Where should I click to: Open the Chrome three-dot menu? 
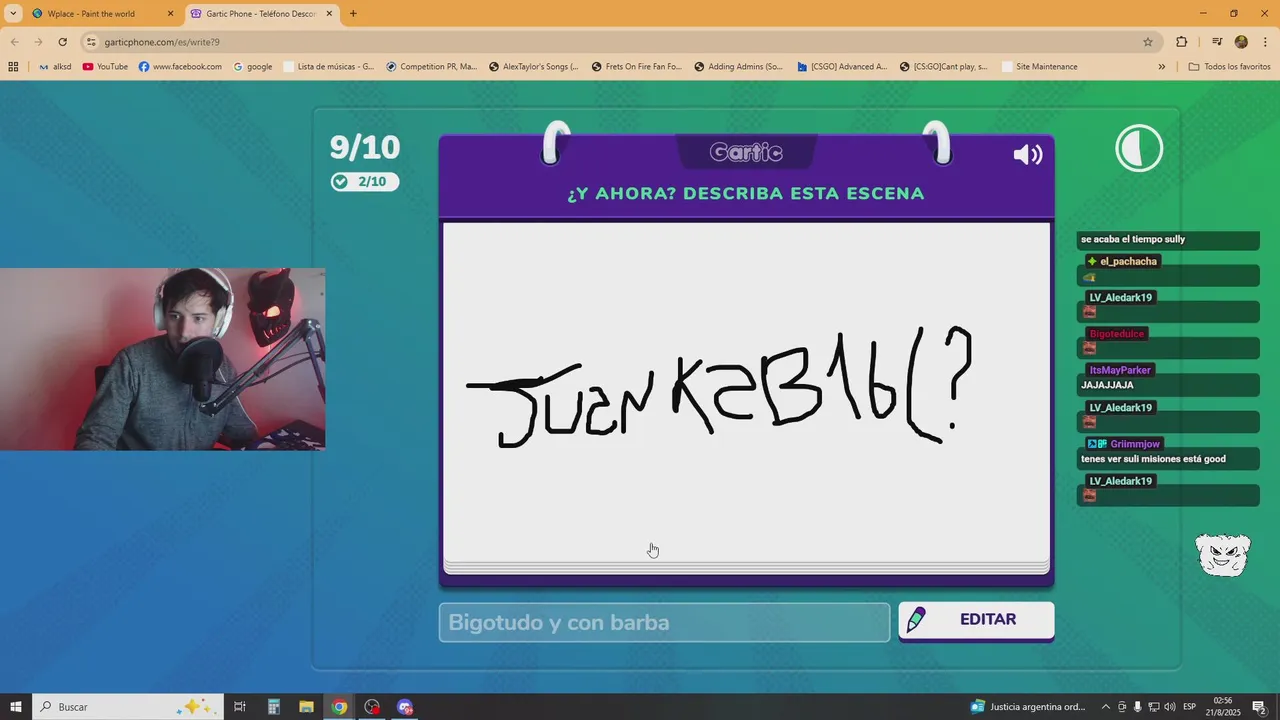1265,42
